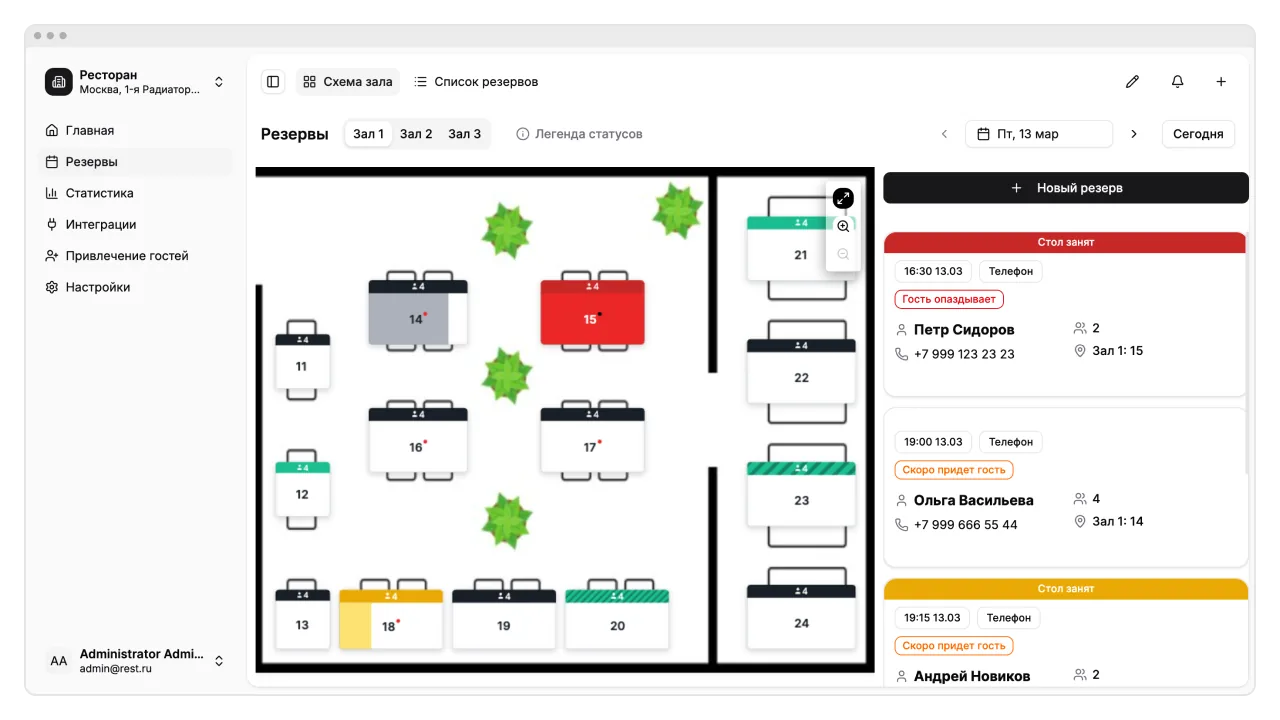Click the plus icon in top bar
The image size is (1280, 720).
pyautogui.click(x=1221, y=82)
